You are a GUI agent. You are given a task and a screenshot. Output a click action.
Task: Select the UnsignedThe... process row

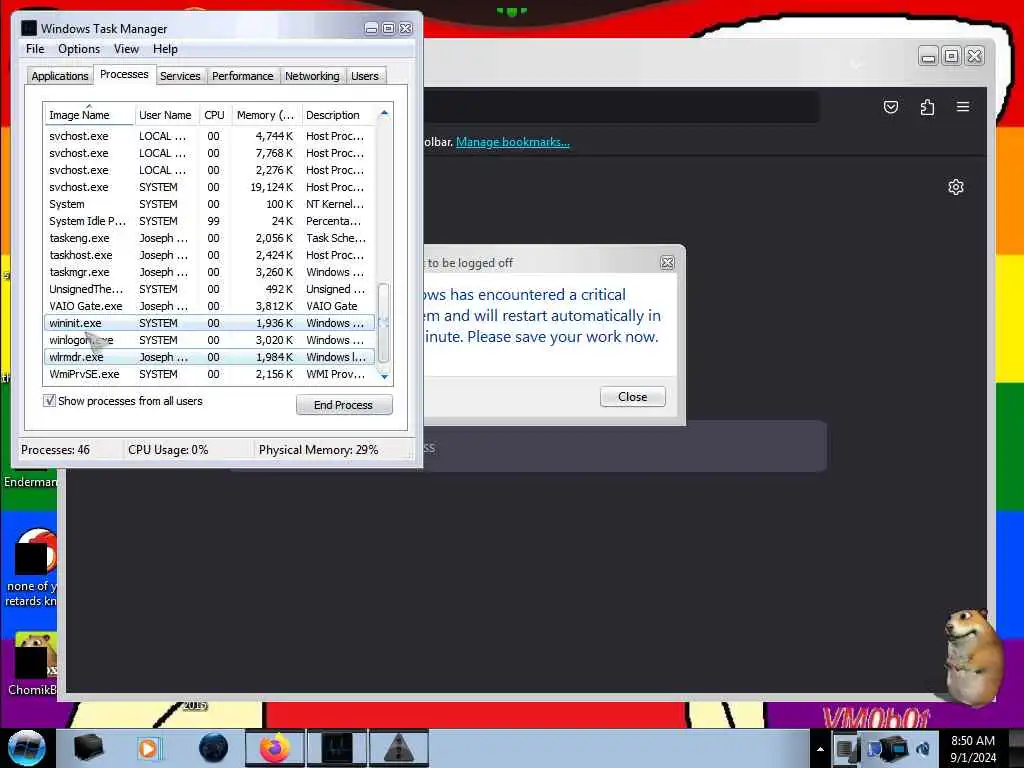tap(210, 289)
